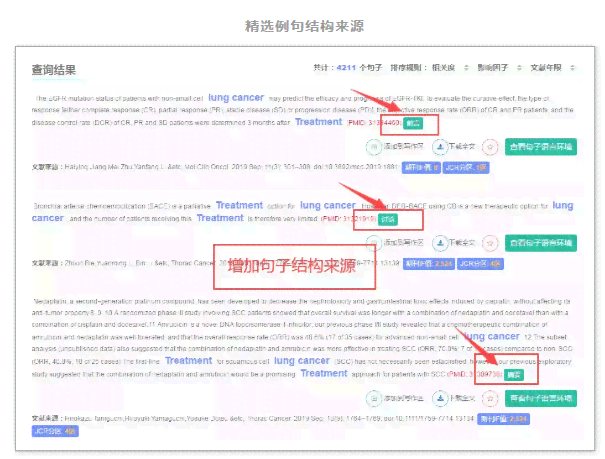Image resolution: width=605 pixels, height=459 pixels.
Task: View sentence context for the Bronchial arterial result
Action: tap(541, 243)
